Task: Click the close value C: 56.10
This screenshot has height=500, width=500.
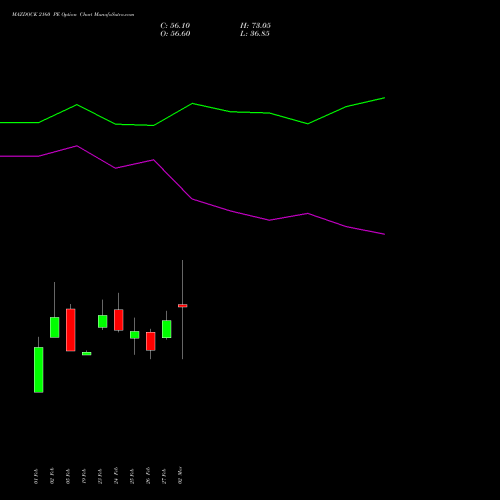Action: (x=175, y=26)
